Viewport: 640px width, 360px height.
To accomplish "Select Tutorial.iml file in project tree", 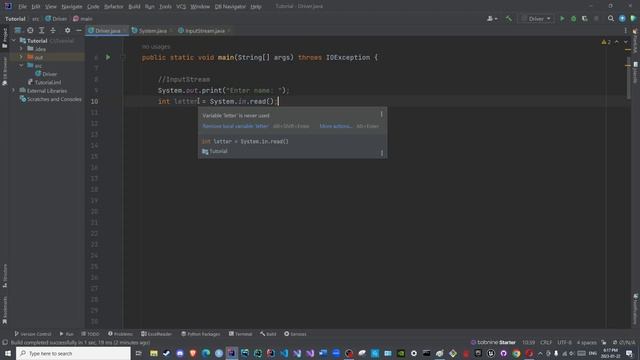I will point(44,82).
